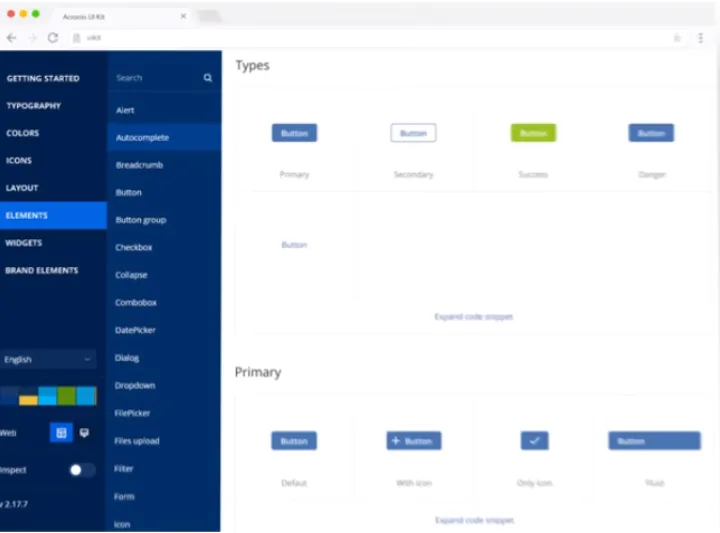Viewport: 720px width, 533px height.
Task: Click the outlined Secondary button
Action: (413, 133)
